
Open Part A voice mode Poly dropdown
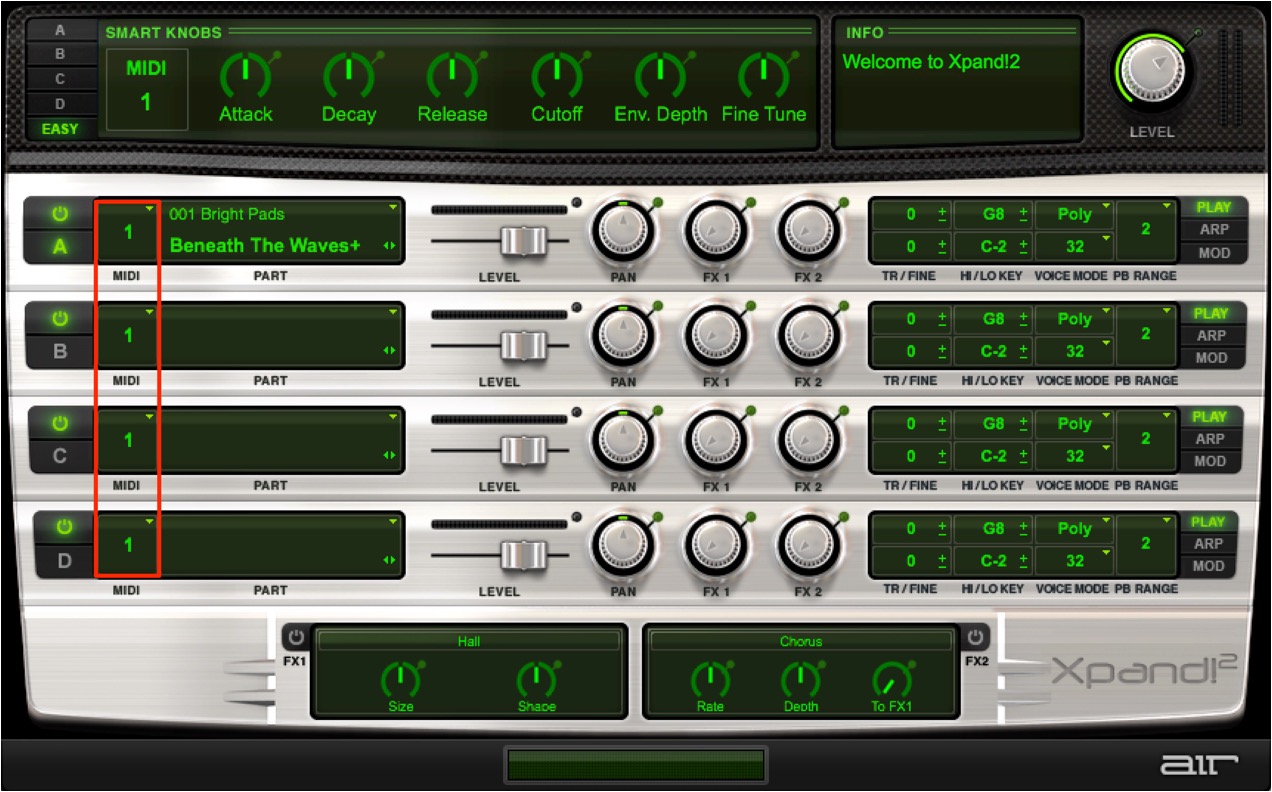[1075, 214]
